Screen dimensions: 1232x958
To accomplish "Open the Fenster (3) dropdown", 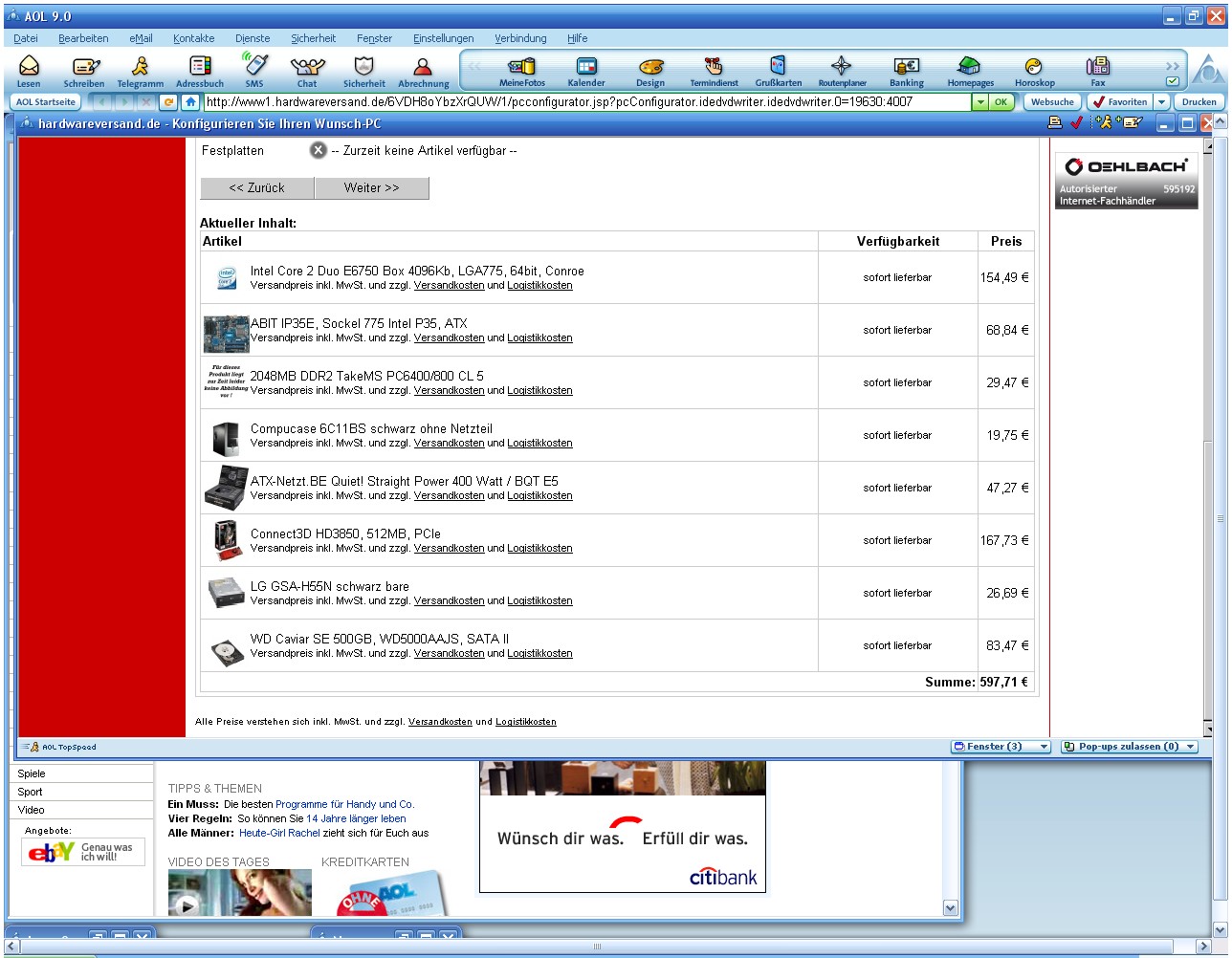I will (x=1001, y=747).
